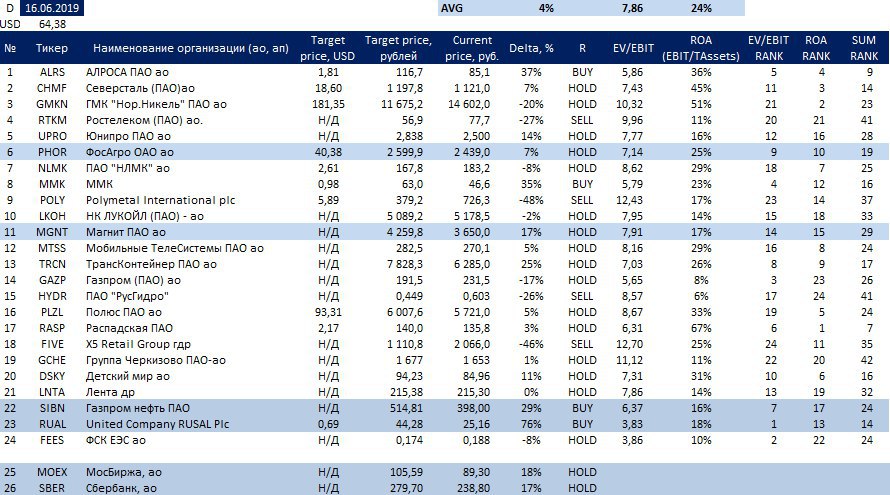This screenshot has height=495, width=890.
Task: Click the BUY rating in the ALRS row
Action: (x=582, y=72)
